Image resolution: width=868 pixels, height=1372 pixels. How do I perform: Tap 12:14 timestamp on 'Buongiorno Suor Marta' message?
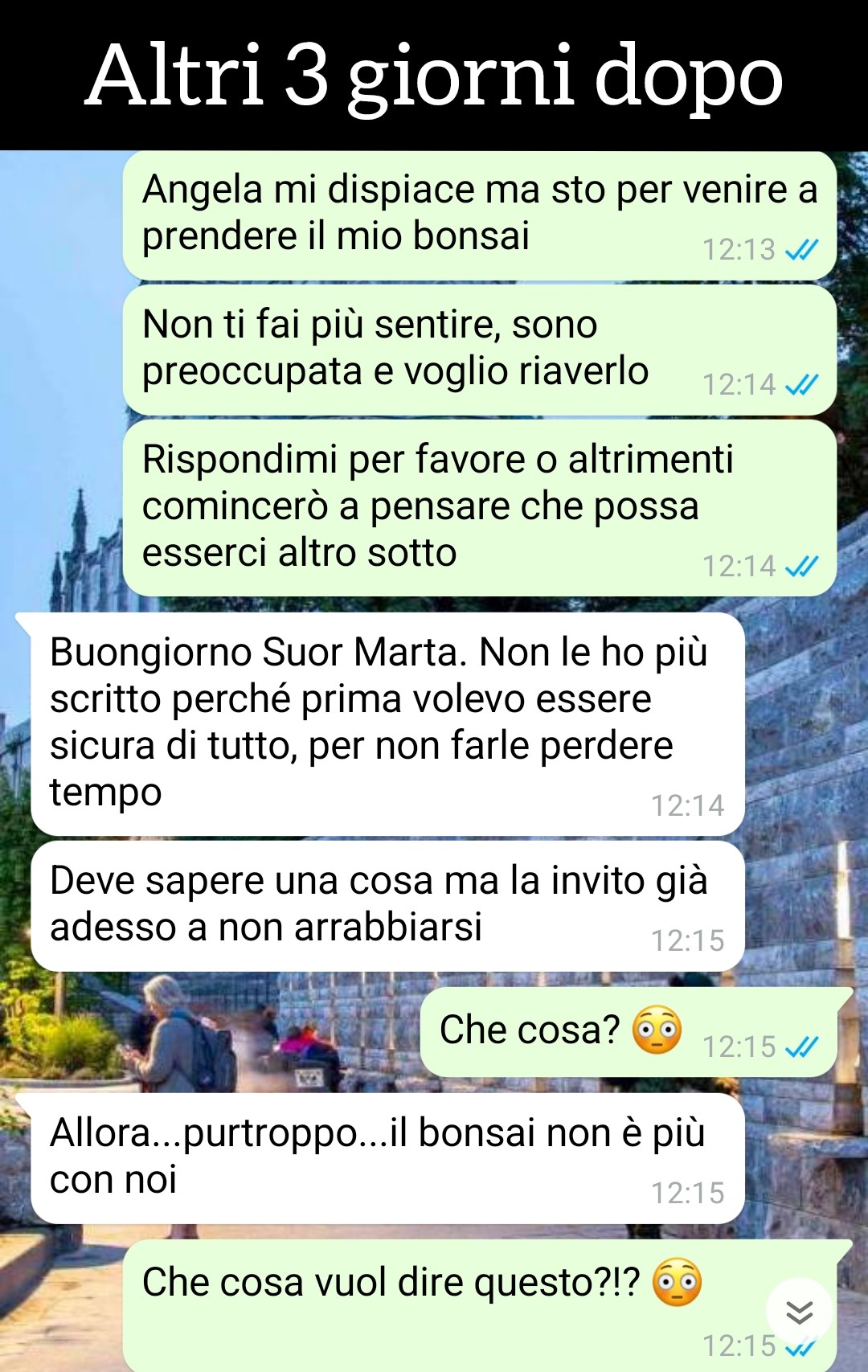(687, 805)
